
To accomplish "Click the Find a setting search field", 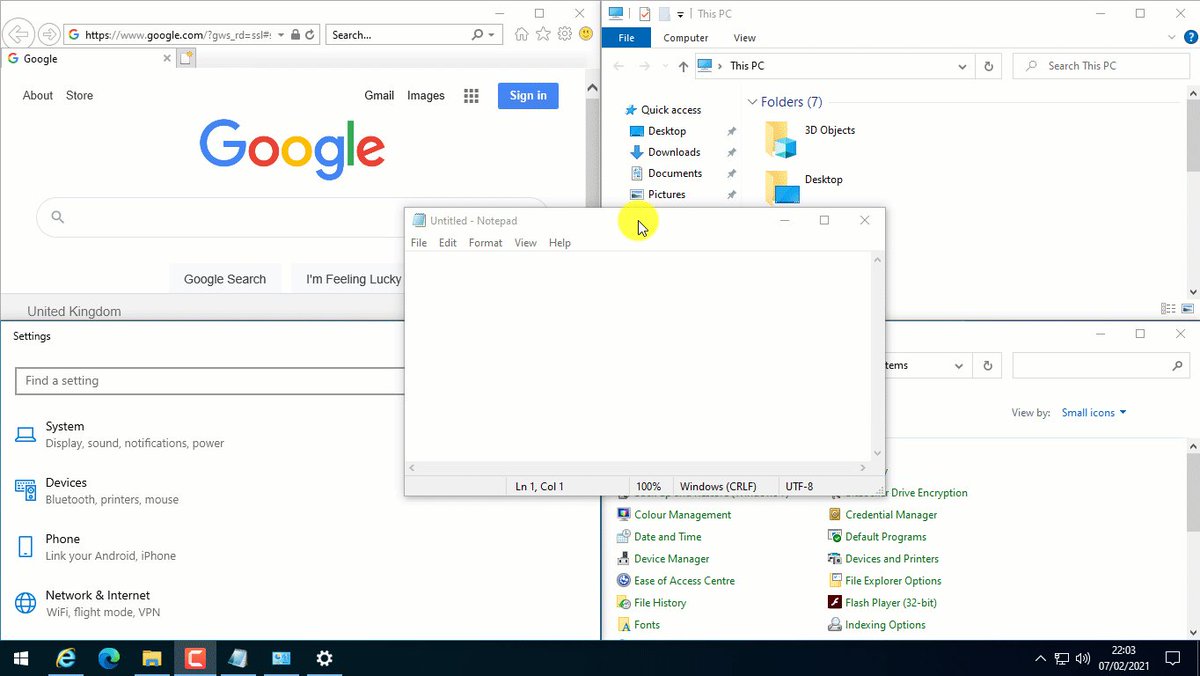I will [210, 381].
